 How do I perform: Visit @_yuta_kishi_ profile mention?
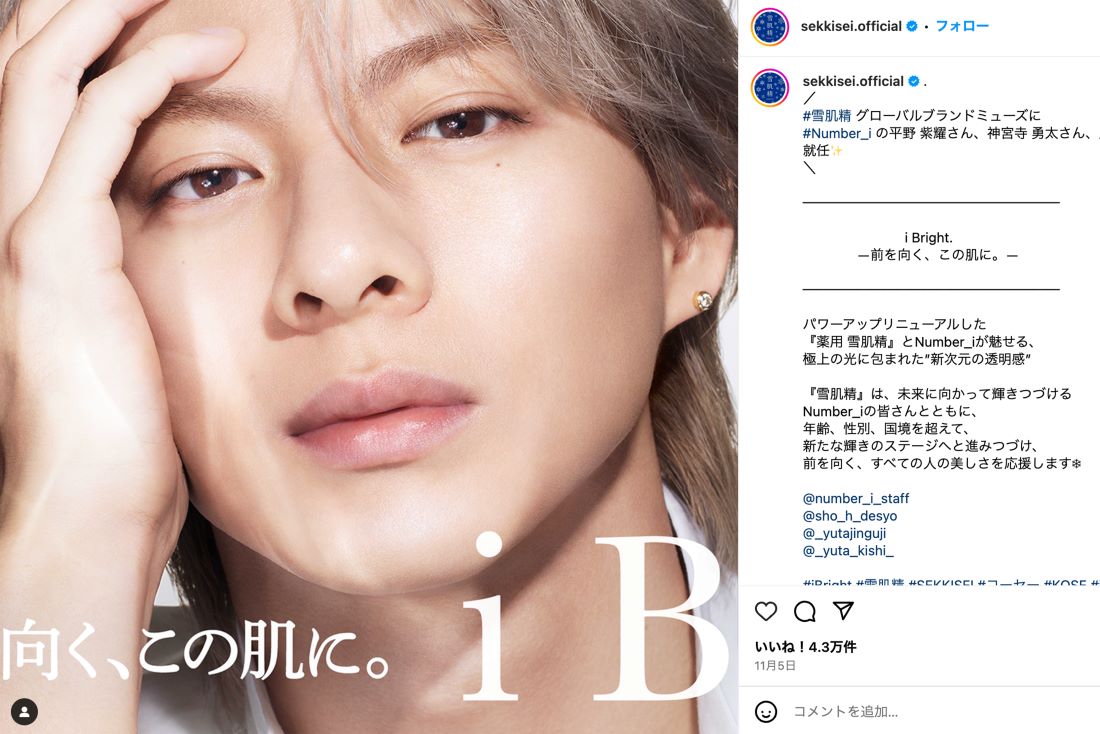click(x=848, y=551)
